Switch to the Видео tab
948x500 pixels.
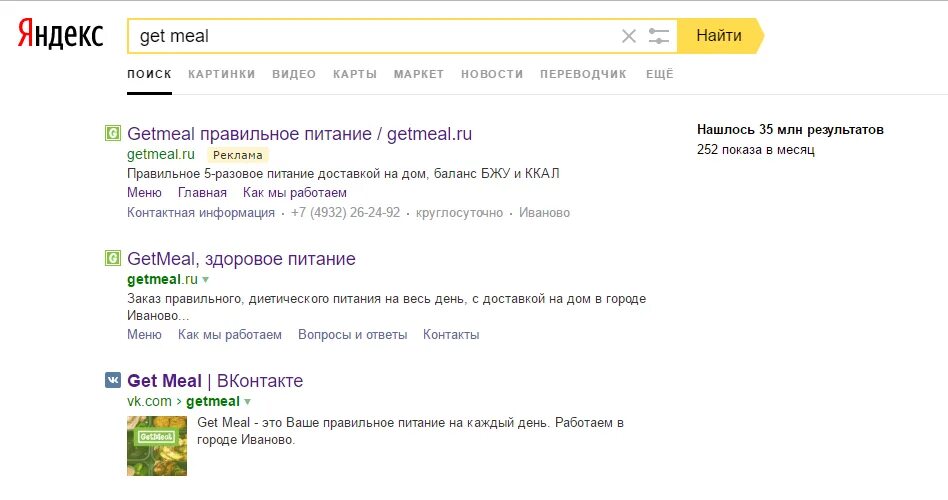(294, 74)
